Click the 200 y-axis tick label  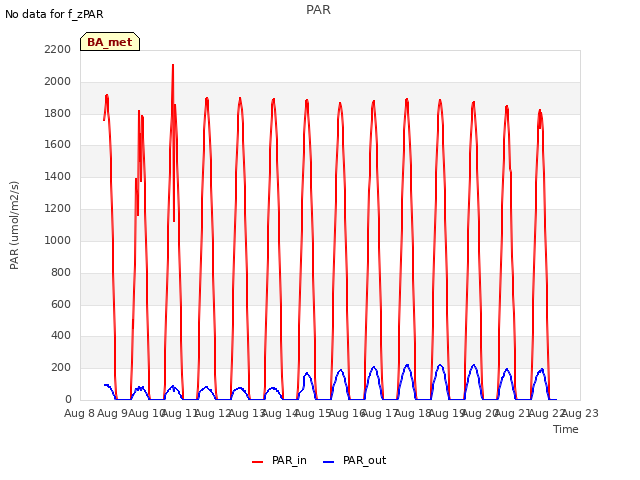(x=61, y=367)
